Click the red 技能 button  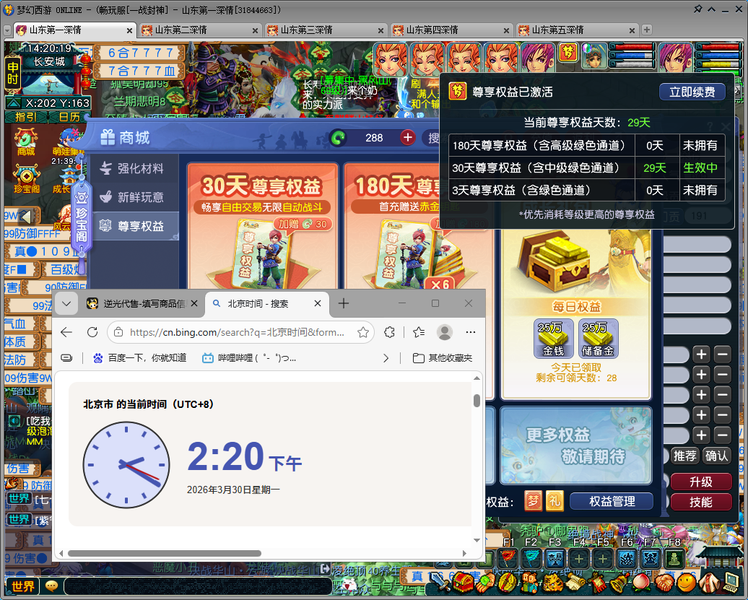click(x=701, y=502)
